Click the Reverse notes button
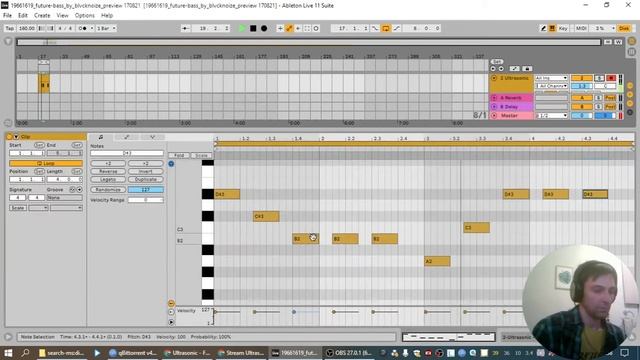This screenshot has width=640, height=360. tap(108, 171)
